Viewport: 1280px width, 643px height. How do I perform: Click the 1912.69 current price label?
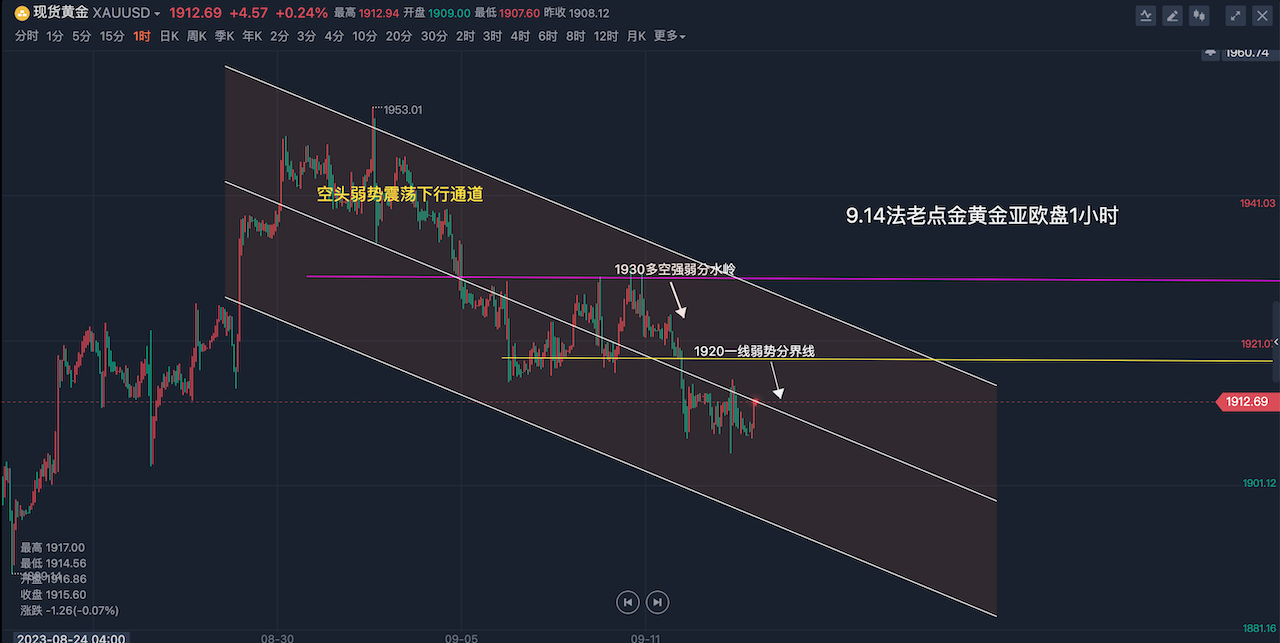pyautogui.click(x=1246, y=402)
